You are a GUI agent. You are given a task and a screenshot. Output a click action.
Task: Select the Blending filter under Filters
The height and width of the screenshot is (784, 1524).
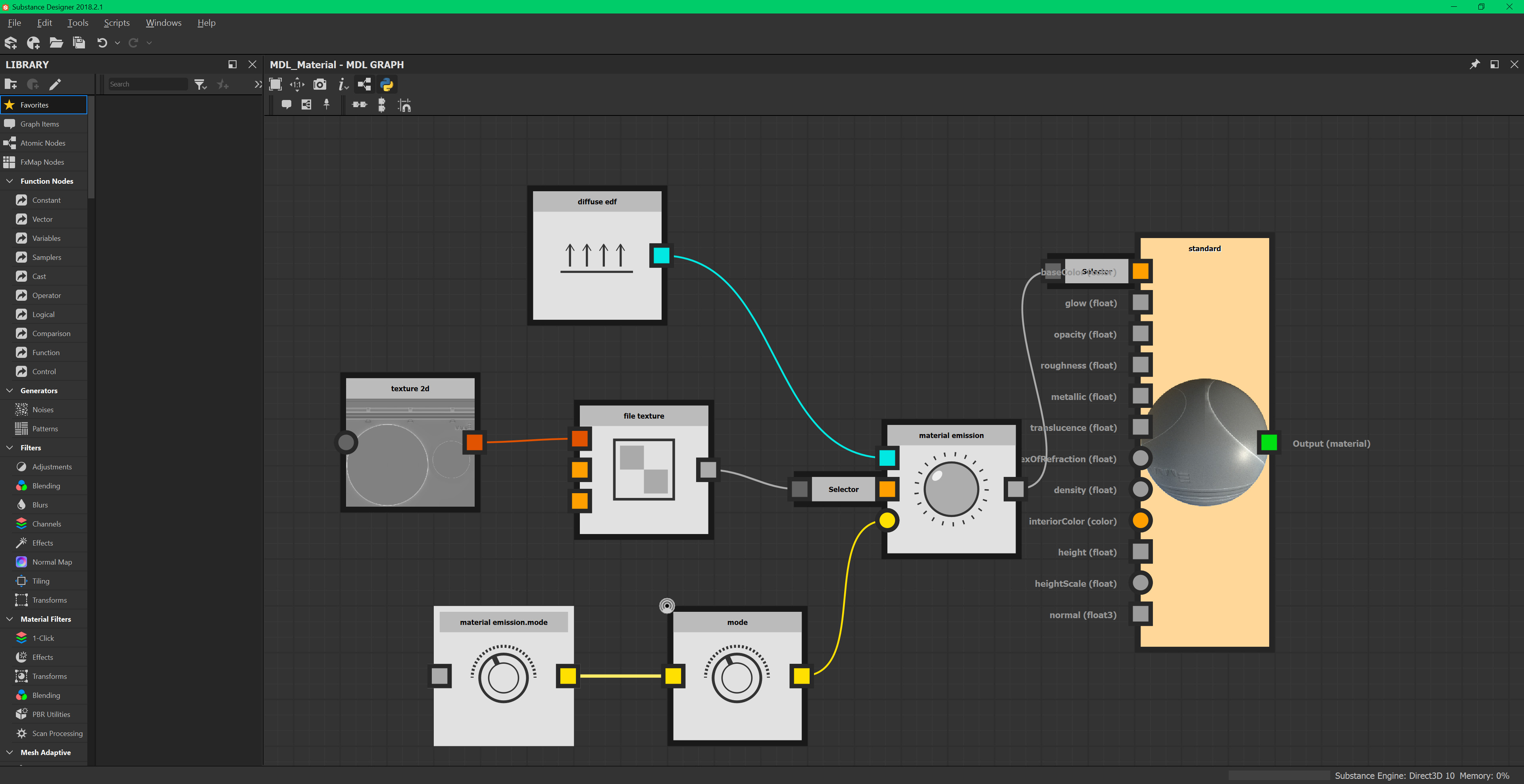pos(46,485)
